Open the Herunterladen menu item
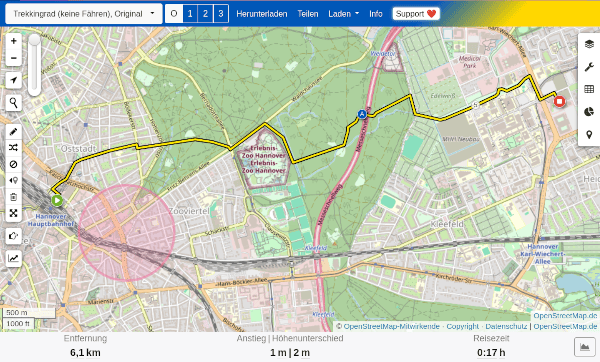Image resolution: width=600 pixels, height=362 pixels. click(x=262, y=14)
